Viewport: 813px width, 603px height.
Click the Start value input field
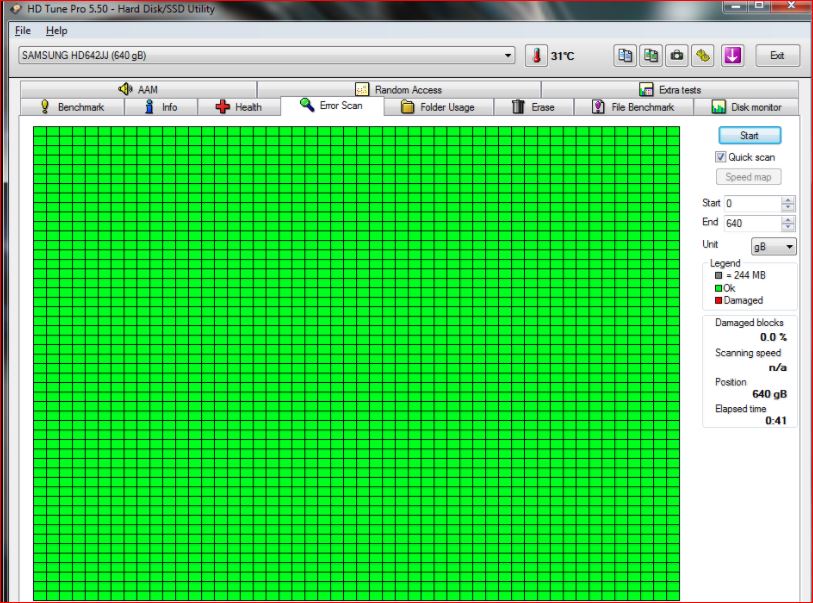pos(753,203)
